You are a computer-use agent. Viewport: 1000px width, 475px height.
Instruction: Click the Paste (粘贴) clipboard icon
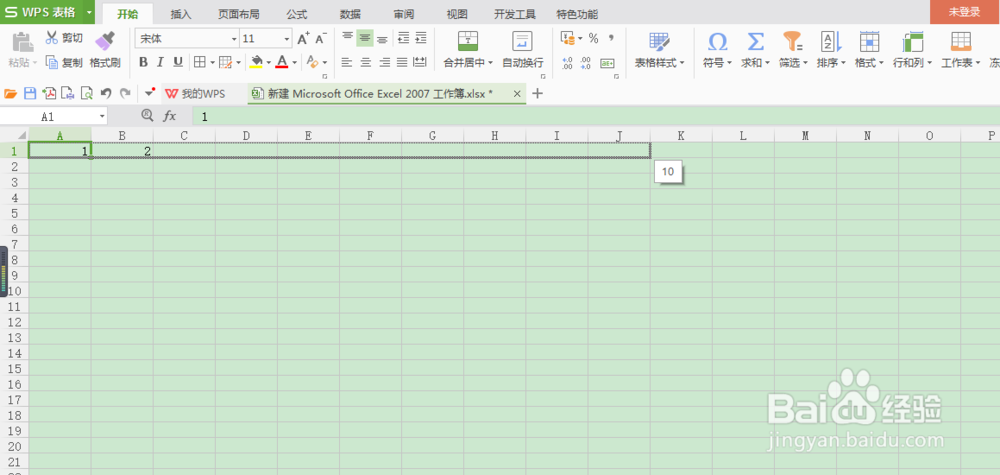23,41
